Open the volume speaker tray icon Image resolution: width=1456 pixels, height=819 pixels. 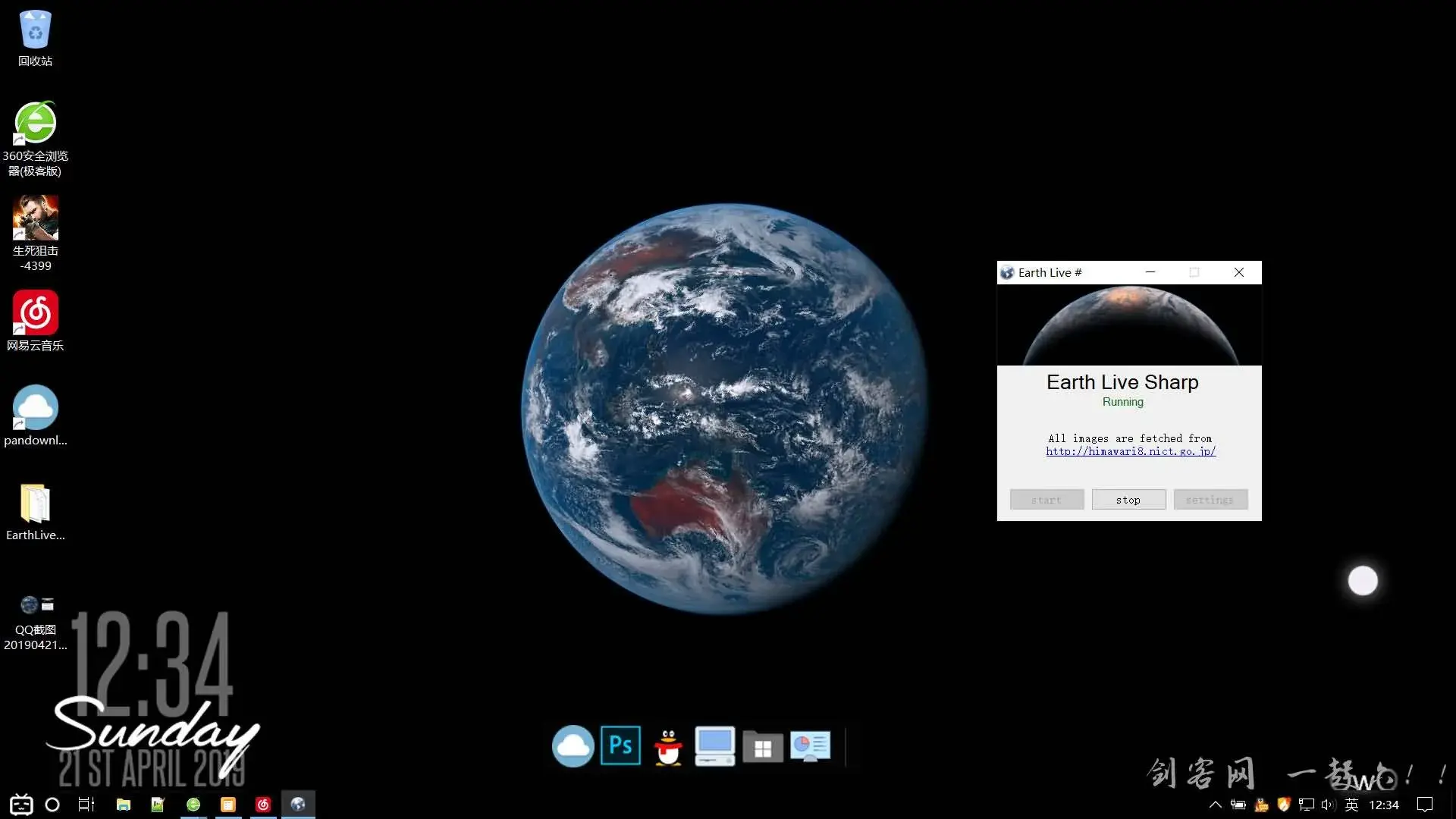click(x=1328, y=805)
